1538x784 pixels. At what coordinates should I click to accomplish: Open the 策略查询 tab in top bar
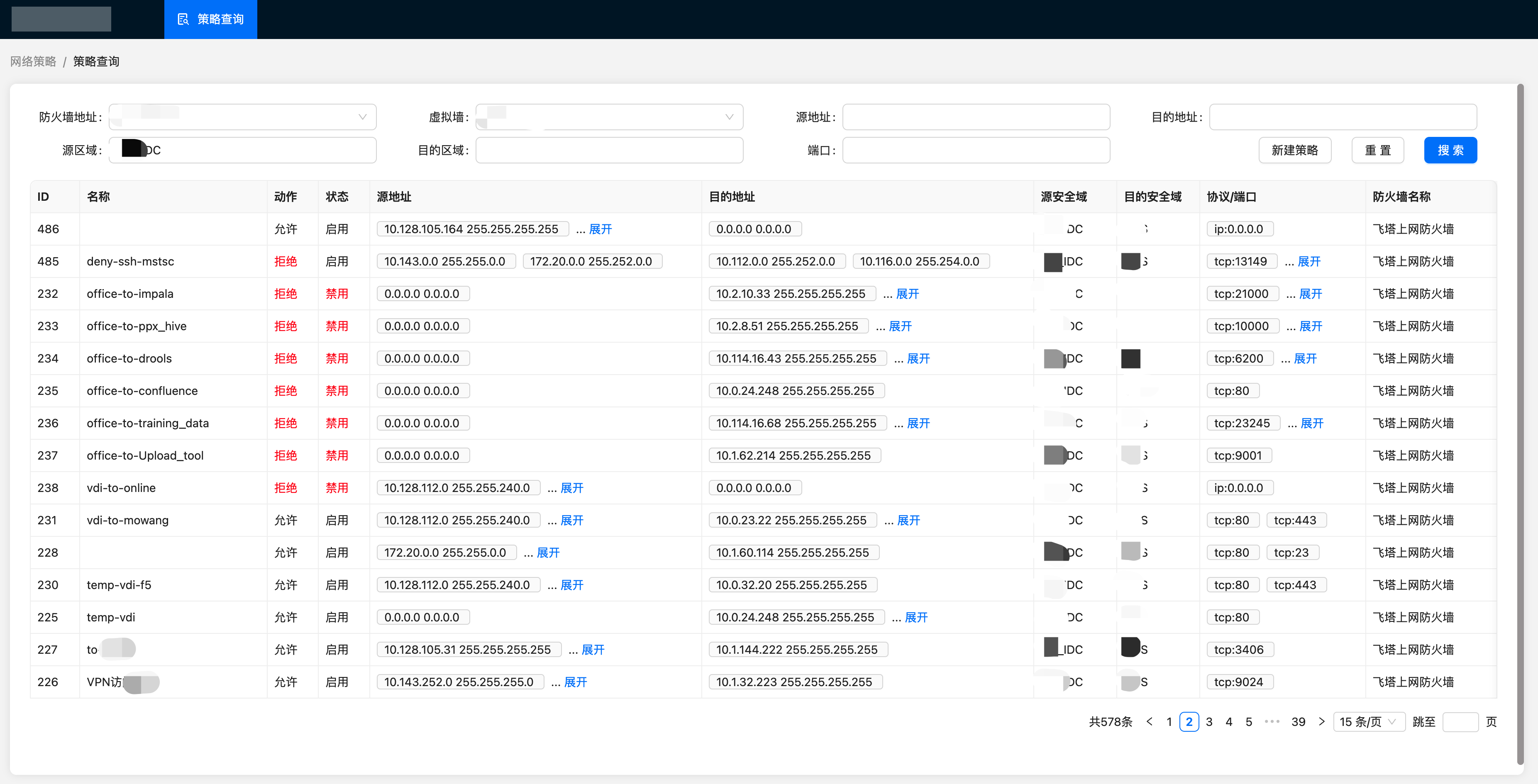coord(210,19)
